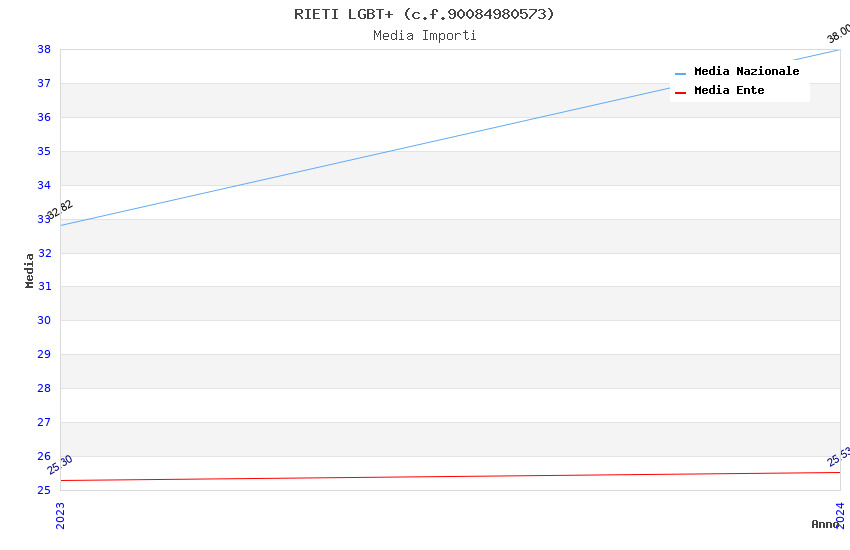Click y-axis tick value 38
The height and width of the screenshot is (550, 850).
coord(44,49)
